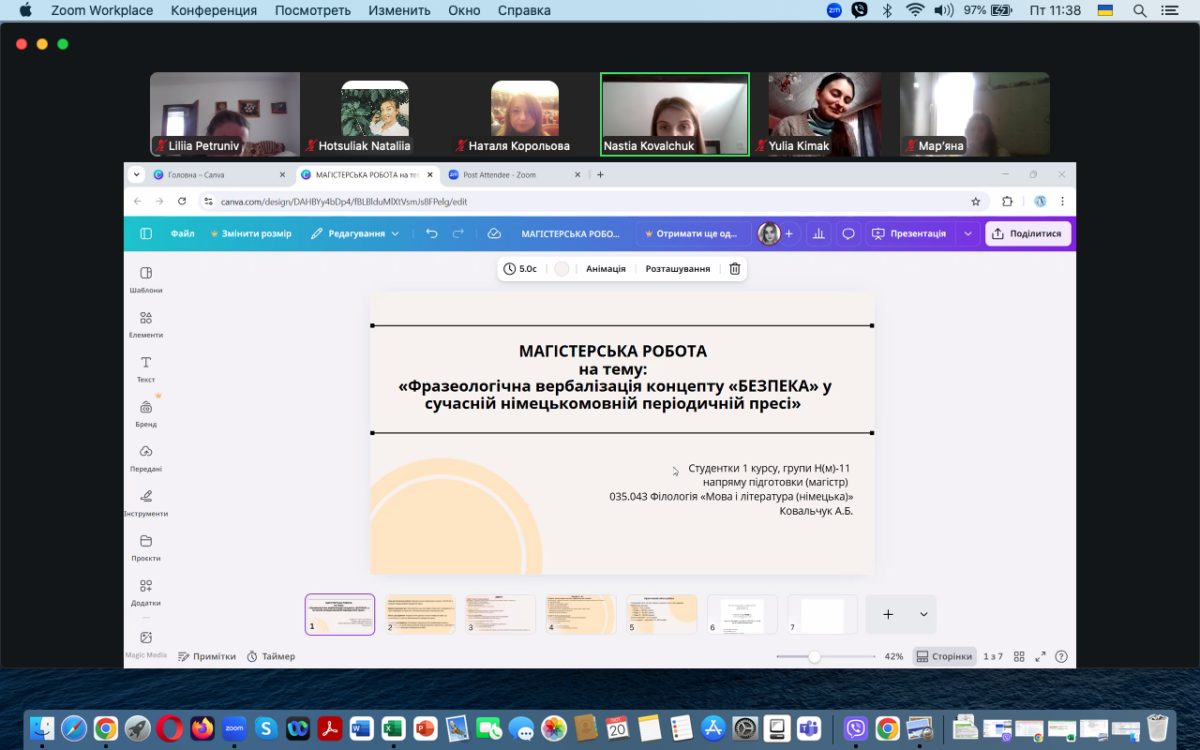Open the comments speech bubble icon
This screenshot has height=750, width=1200.
[848, 234]
